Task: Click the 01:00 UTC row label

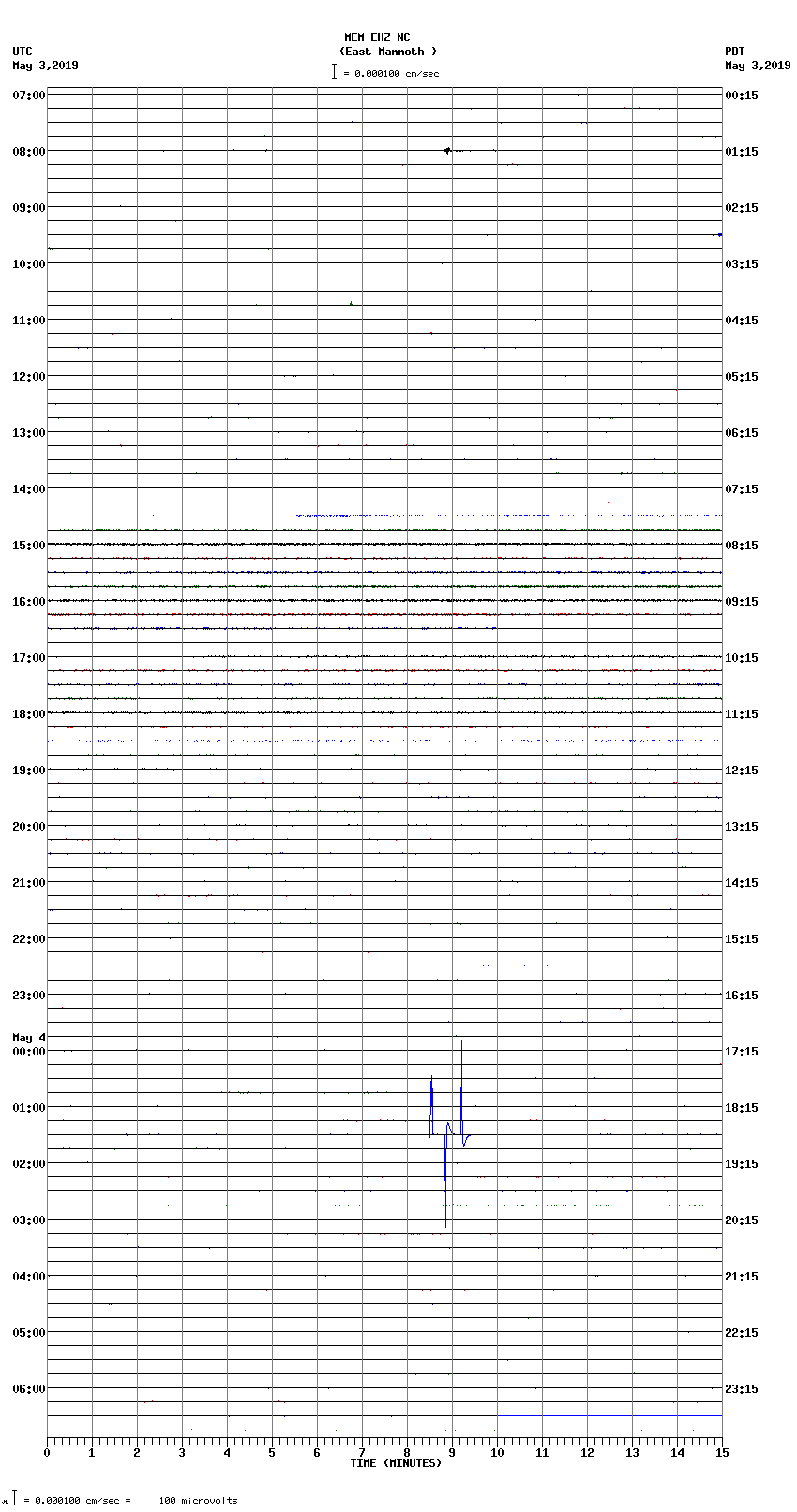Action: point(29,1108)
